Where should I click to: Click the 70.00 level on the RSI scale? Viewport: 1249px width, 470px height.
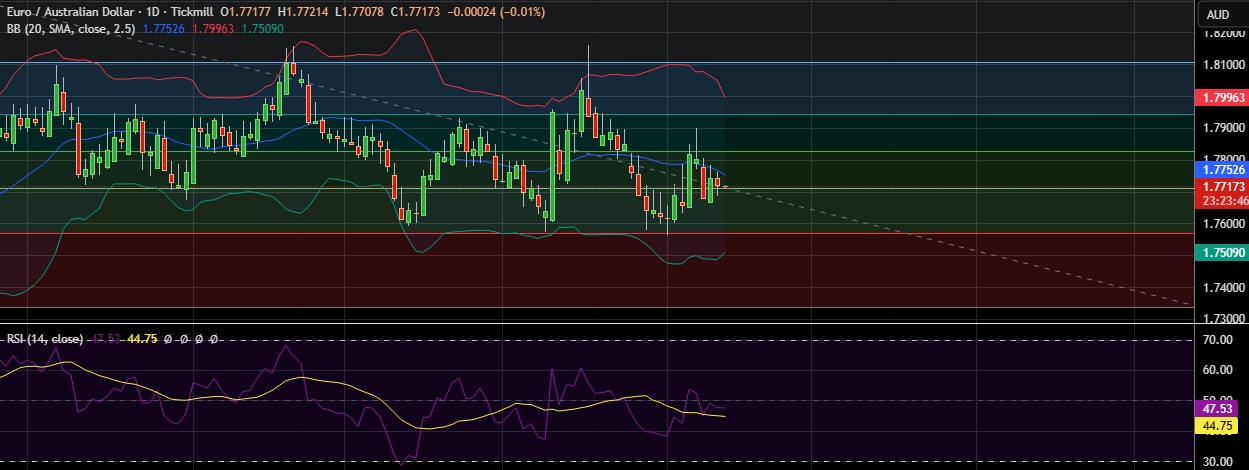[1217, 340]
